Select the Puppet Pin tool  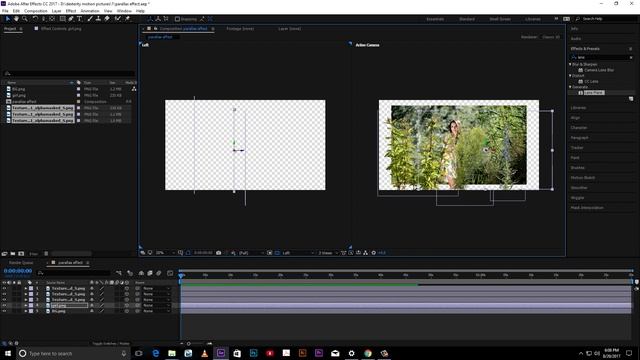pos(127,19)
